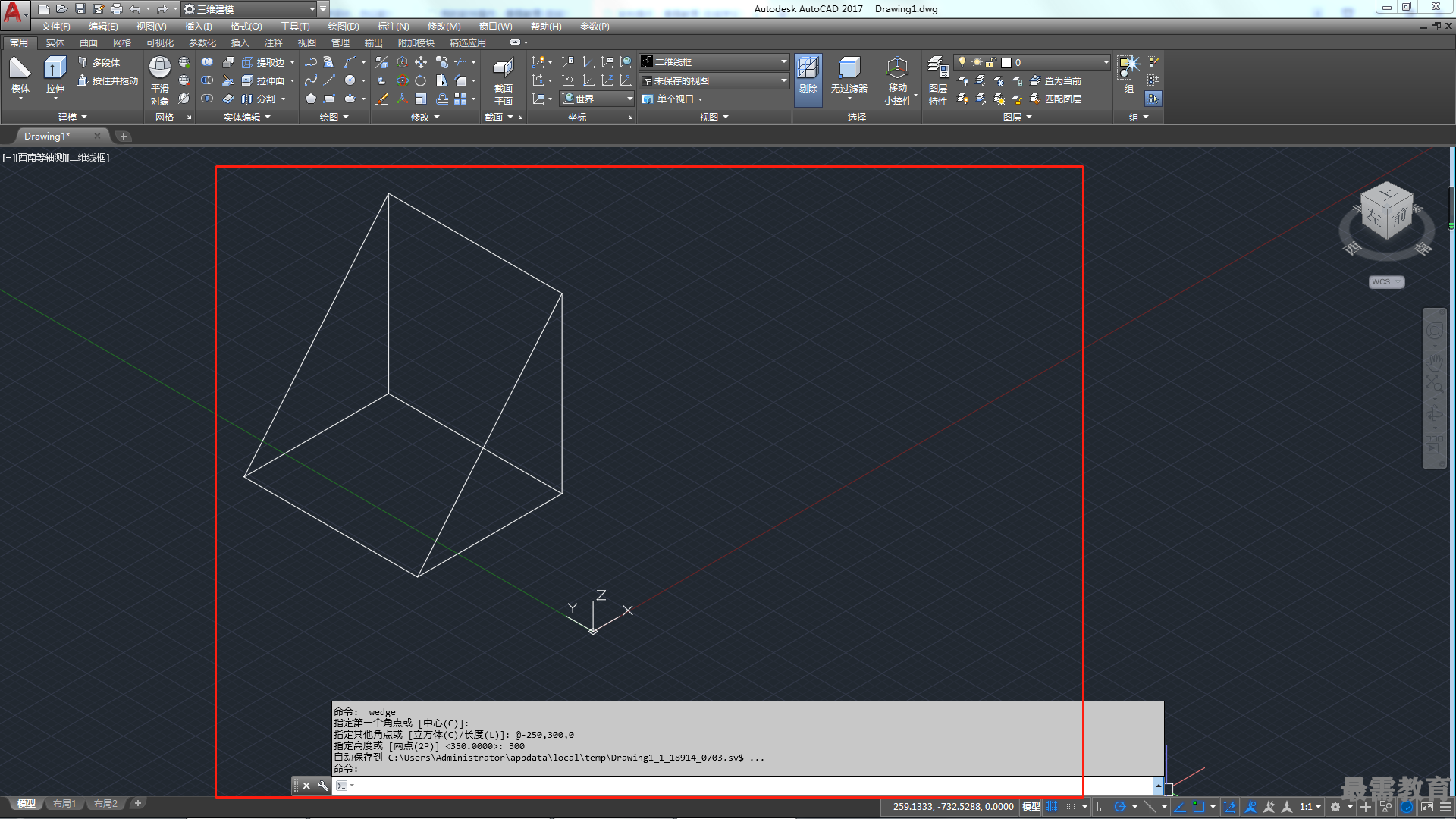Click the coordinates readout in status bar

click(x=952, y=807)
